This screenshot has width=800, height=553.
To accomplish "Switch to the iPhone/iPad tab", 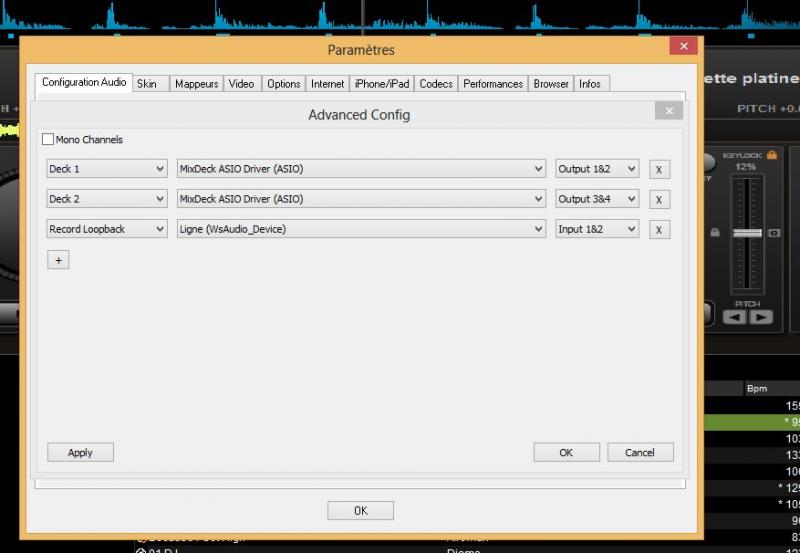I will point(382,84).
